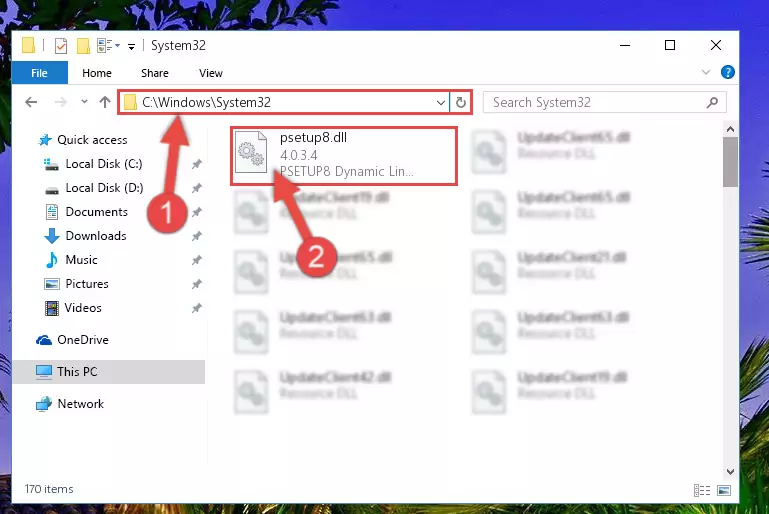Expand the address bar history dropdown
The image size is (769, 514).
coord(440,103)
